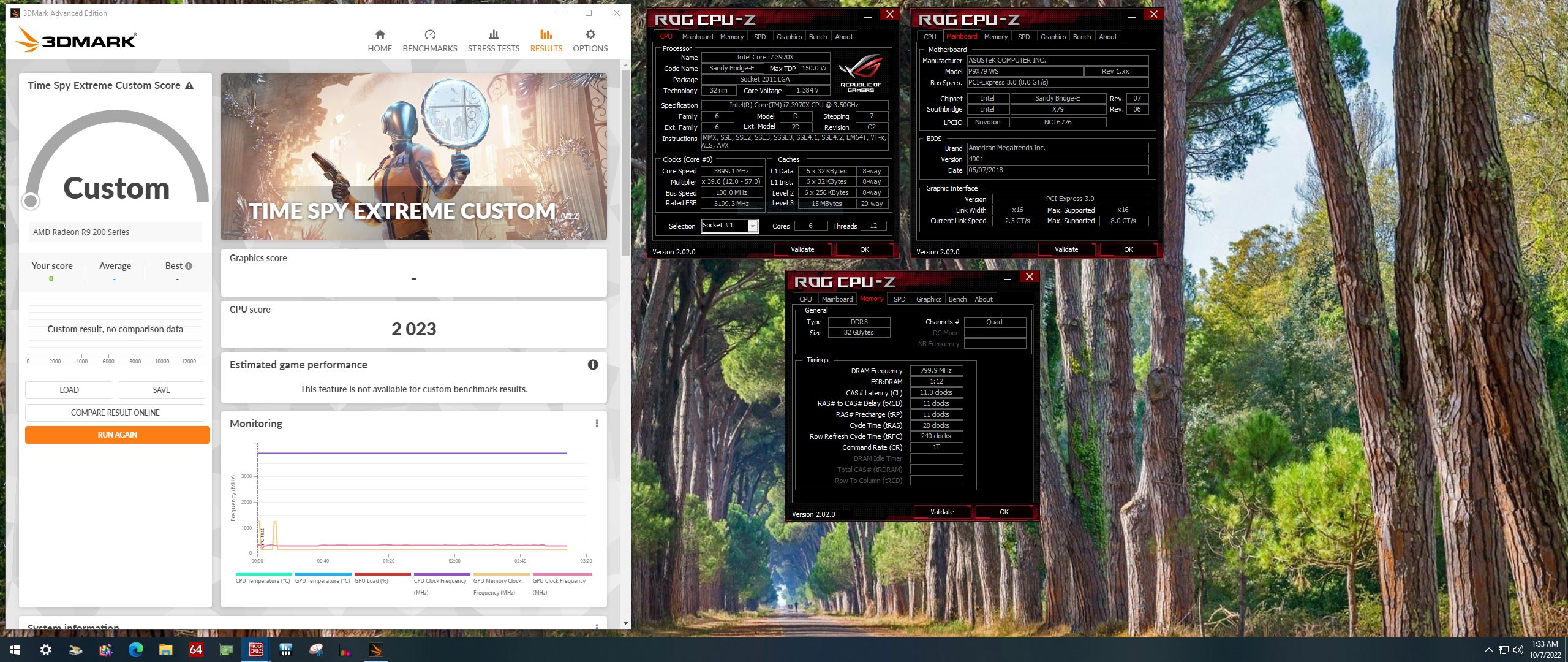The height and width of the screenshot is (662, 1568).
Task: Click the Time Spy Extreme Custom banner image
Action: point(414,156)
